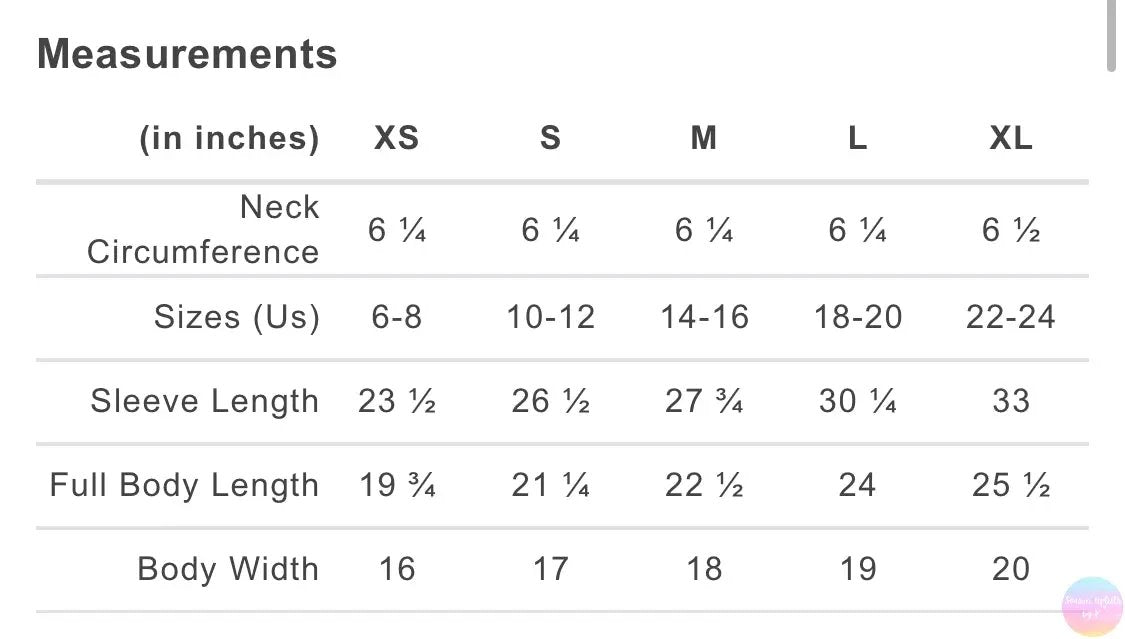Click the Full Body Length row label
Image resolution: width=1125 pixels, height=639 pixels.
(x=184, y=485)
